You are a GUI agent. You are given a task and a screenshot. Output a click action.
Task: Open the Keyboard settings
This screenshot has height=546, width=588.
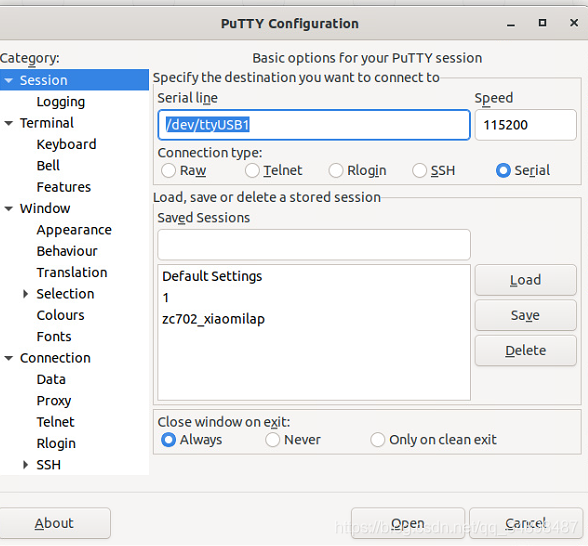click(x=66, y=144)
